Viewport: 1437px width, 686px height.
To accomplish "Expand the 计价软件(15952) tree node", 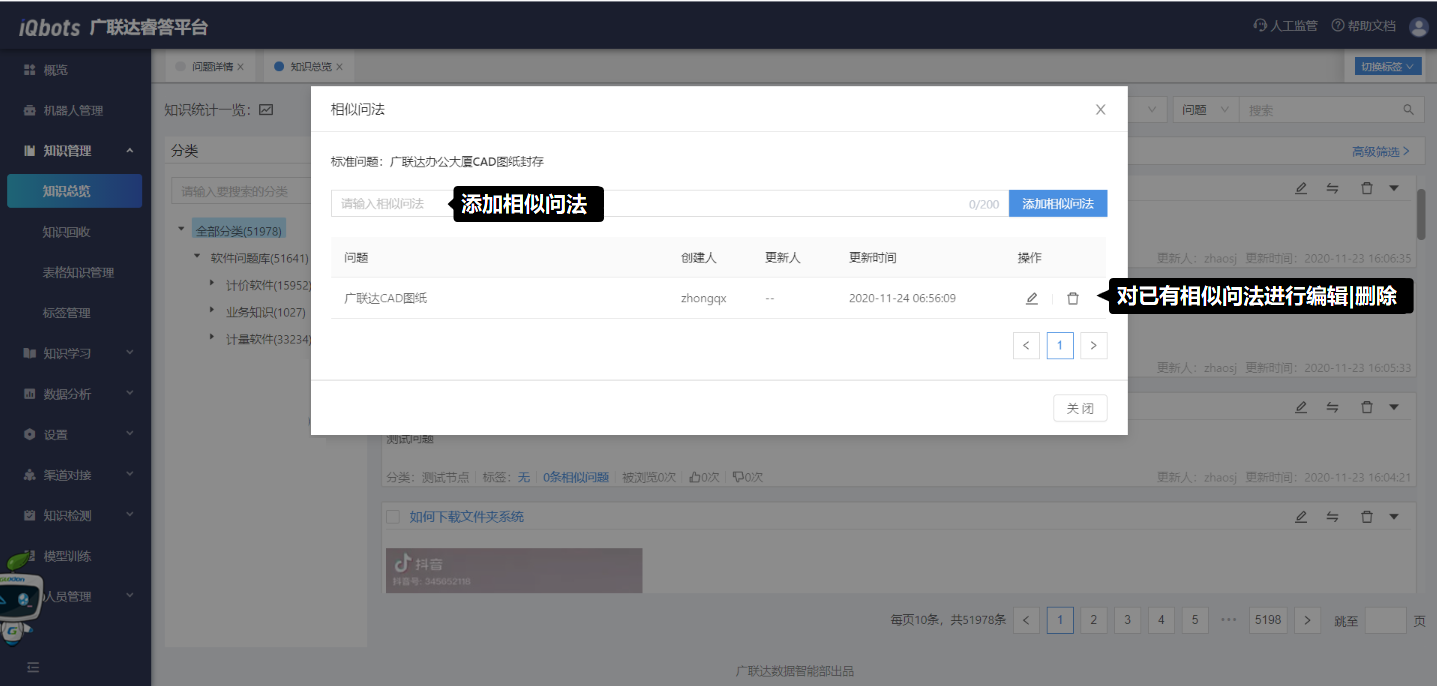I will (x=212, y=284).
